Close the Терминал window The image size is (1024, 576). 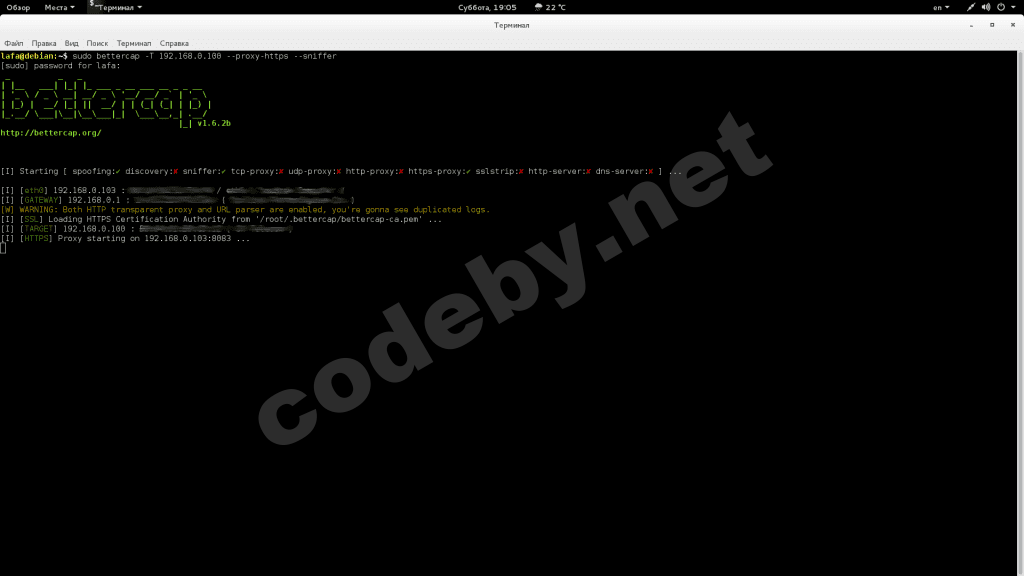tap(1013, 25)
